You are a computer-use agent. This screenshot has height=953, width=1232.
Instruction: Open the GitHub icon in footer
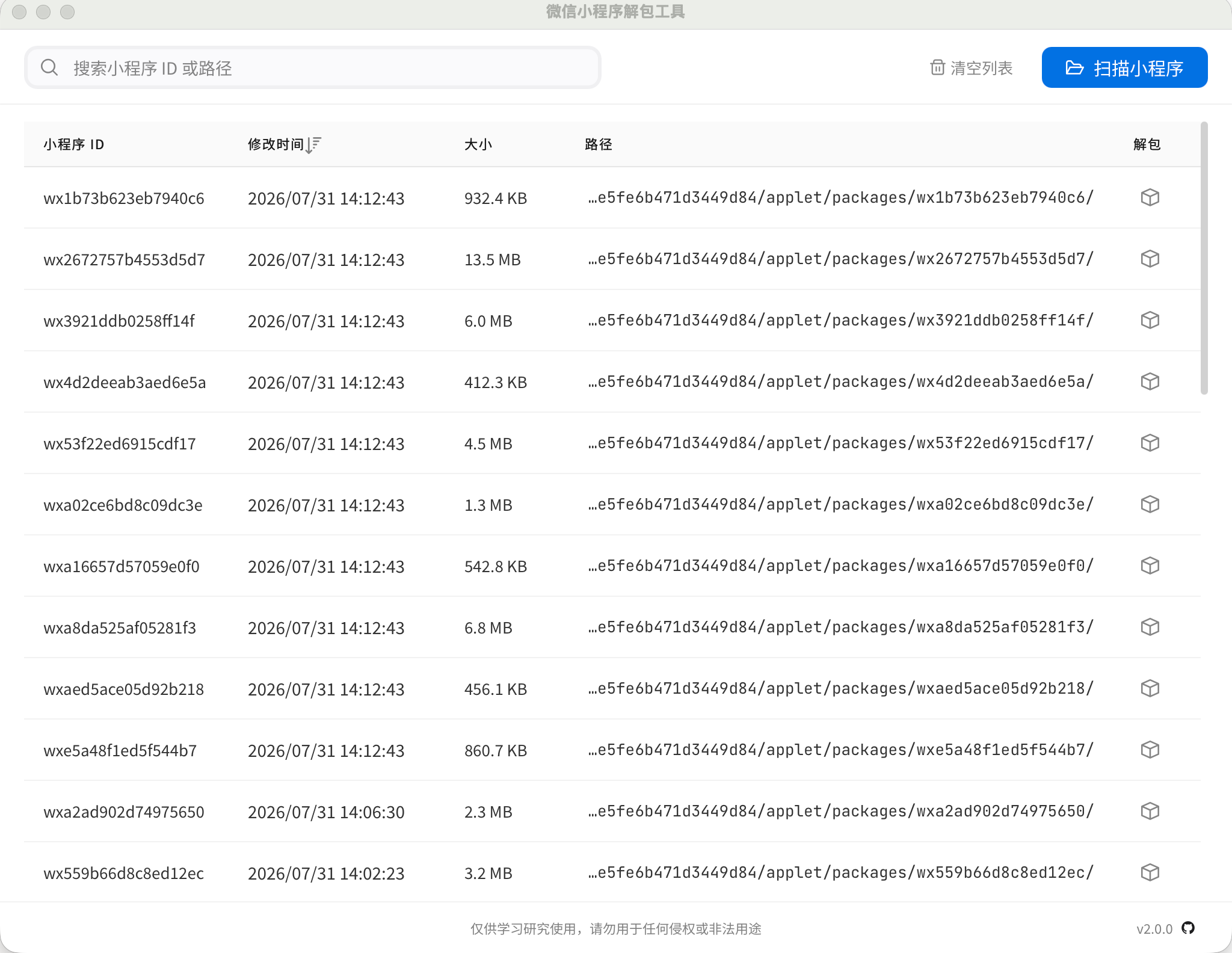point(1188,928)
